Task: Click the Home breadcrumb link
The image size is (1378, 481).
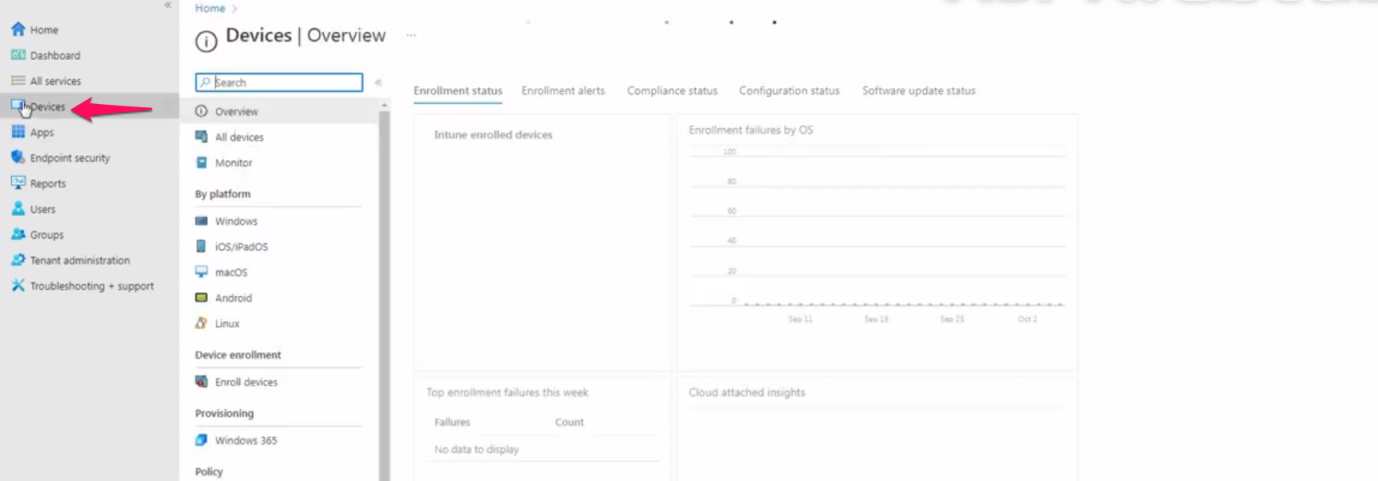Action: click(210, 8)
